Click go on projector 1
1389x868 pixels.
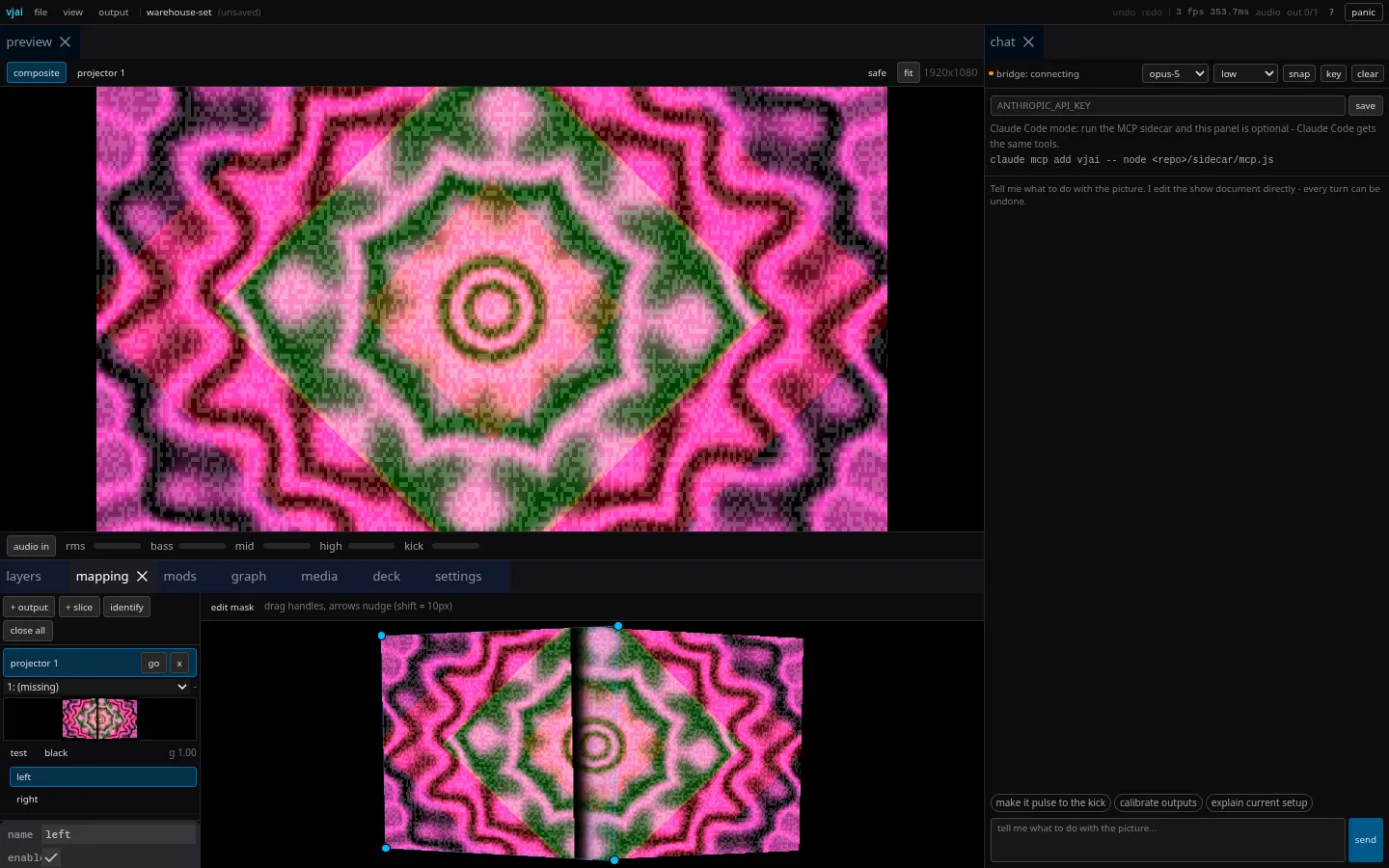pos(153,663)
